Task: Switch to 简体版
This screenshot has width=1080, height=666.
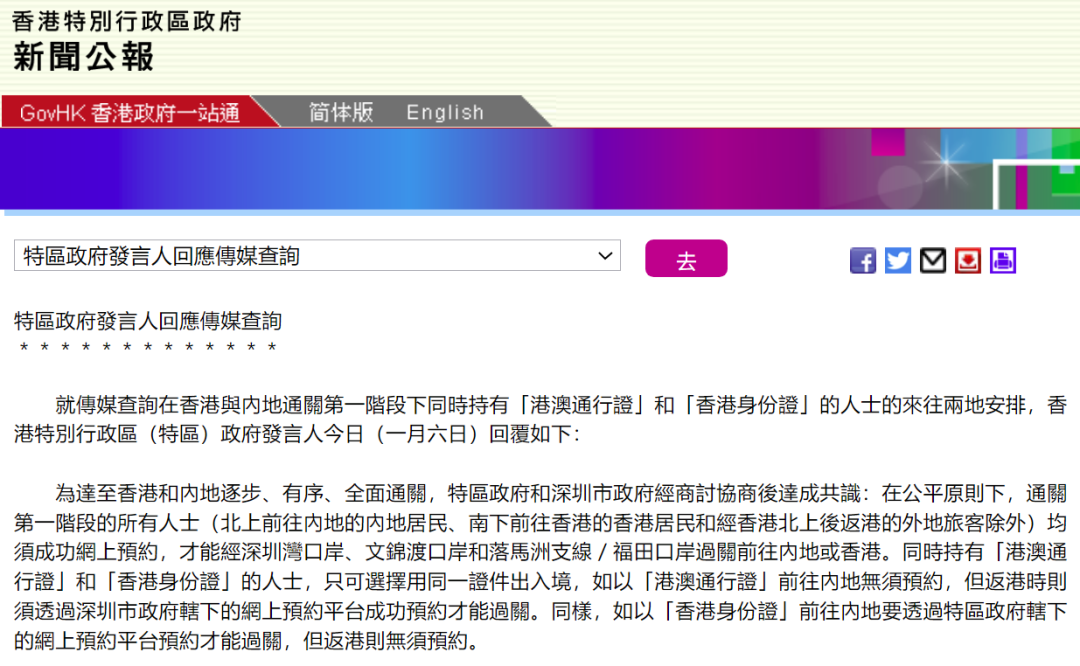Action: pyautogui.click(x=340, y=112)
